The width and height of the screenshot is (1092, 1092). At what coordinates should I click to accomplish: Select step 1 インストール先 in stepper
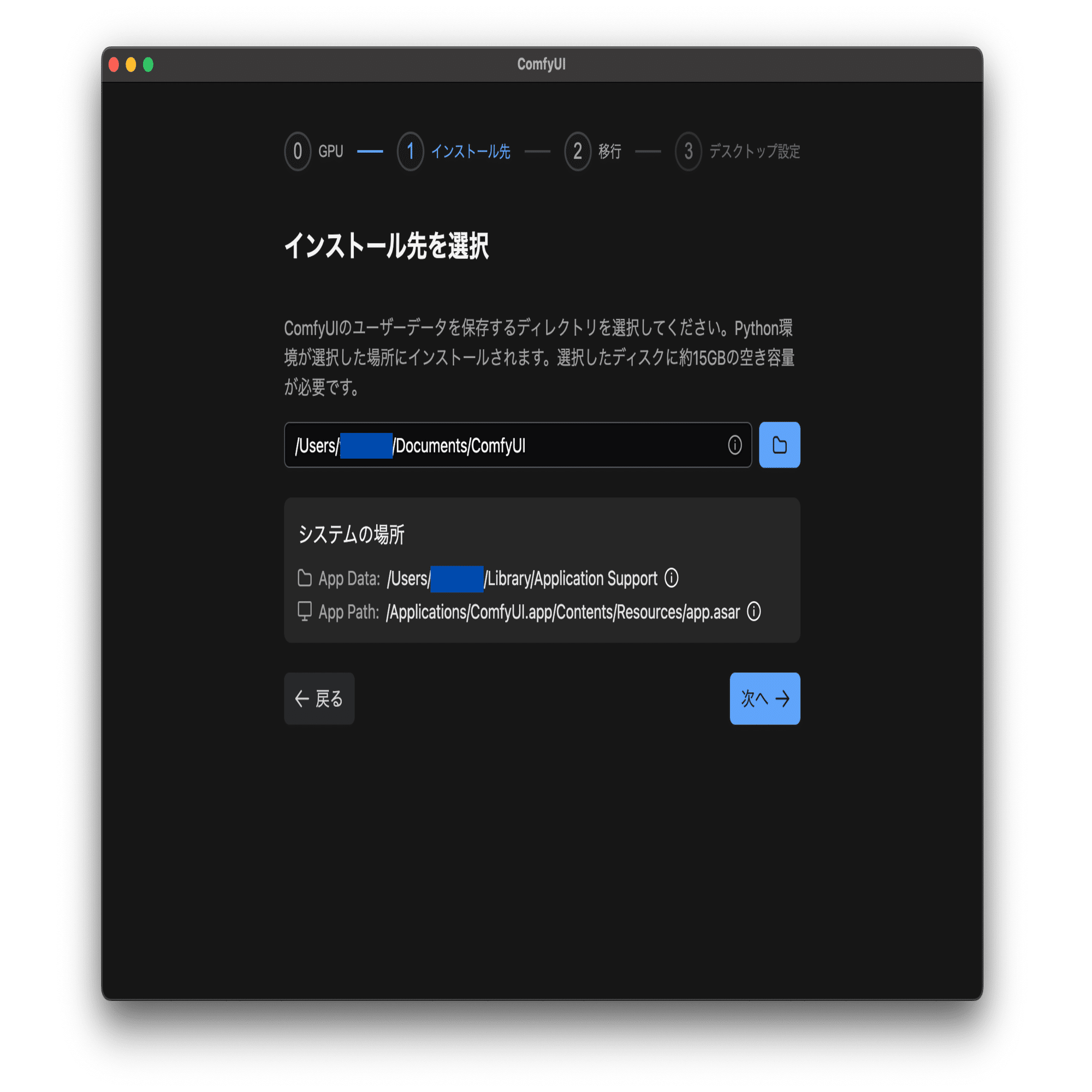[454, 151]
